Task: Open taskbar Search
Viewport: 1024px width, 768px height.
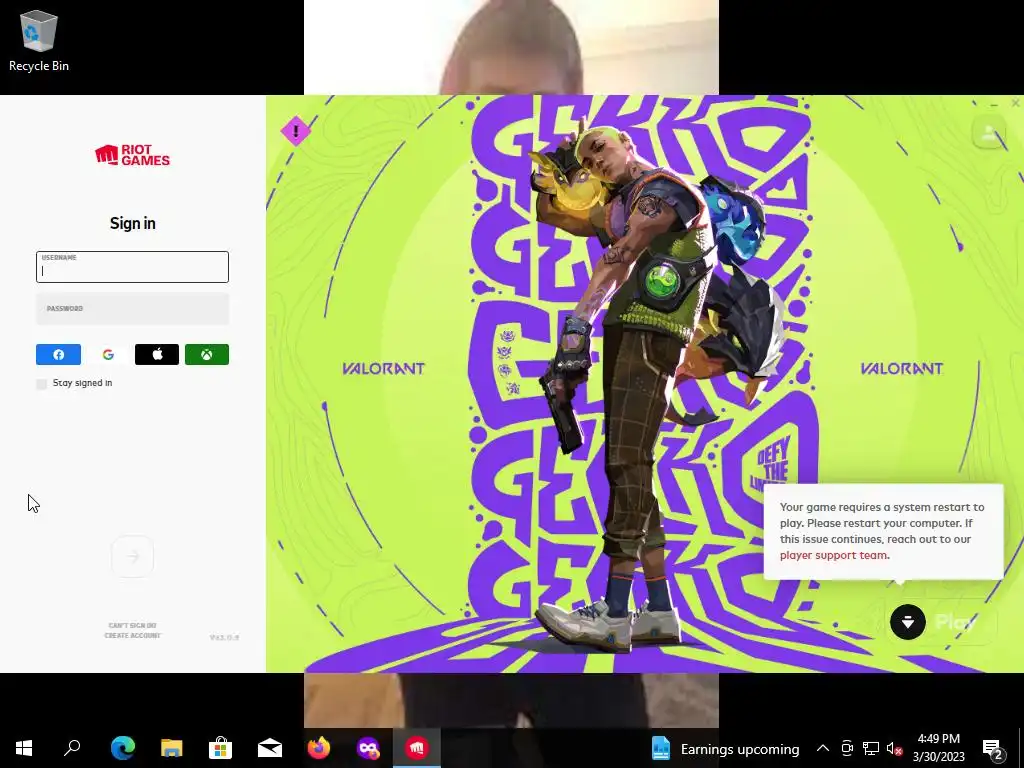Action: click(x=72, y=748)
